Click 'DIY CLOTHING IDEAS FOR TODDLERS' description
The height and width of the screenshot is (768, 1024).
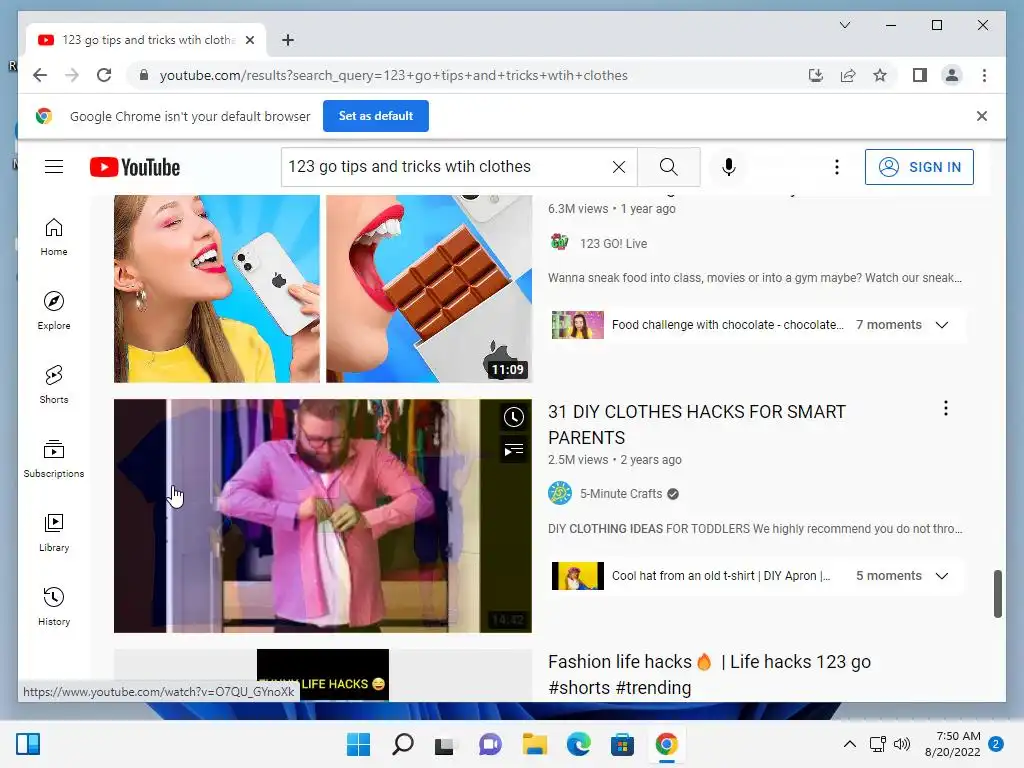[754, 528]
